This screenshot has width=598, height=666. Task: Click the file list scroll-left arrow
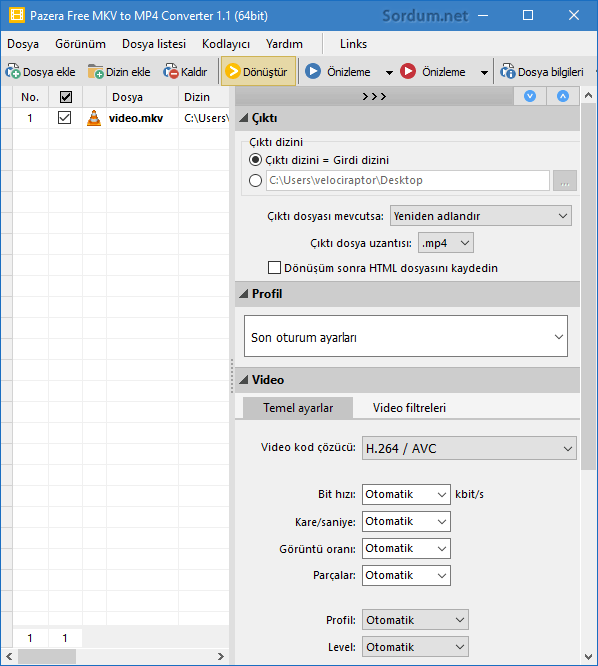tap(9, 656)
